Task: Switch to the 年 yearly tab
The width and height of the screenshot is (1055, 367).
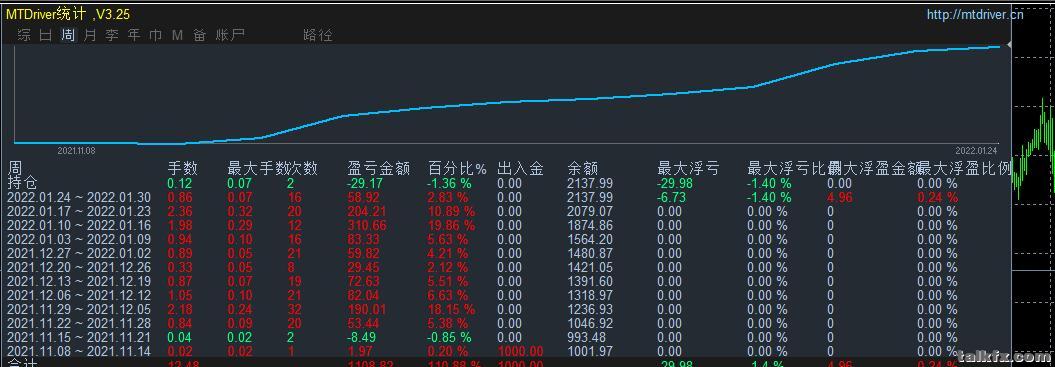Action: click(x=135, y=35)
